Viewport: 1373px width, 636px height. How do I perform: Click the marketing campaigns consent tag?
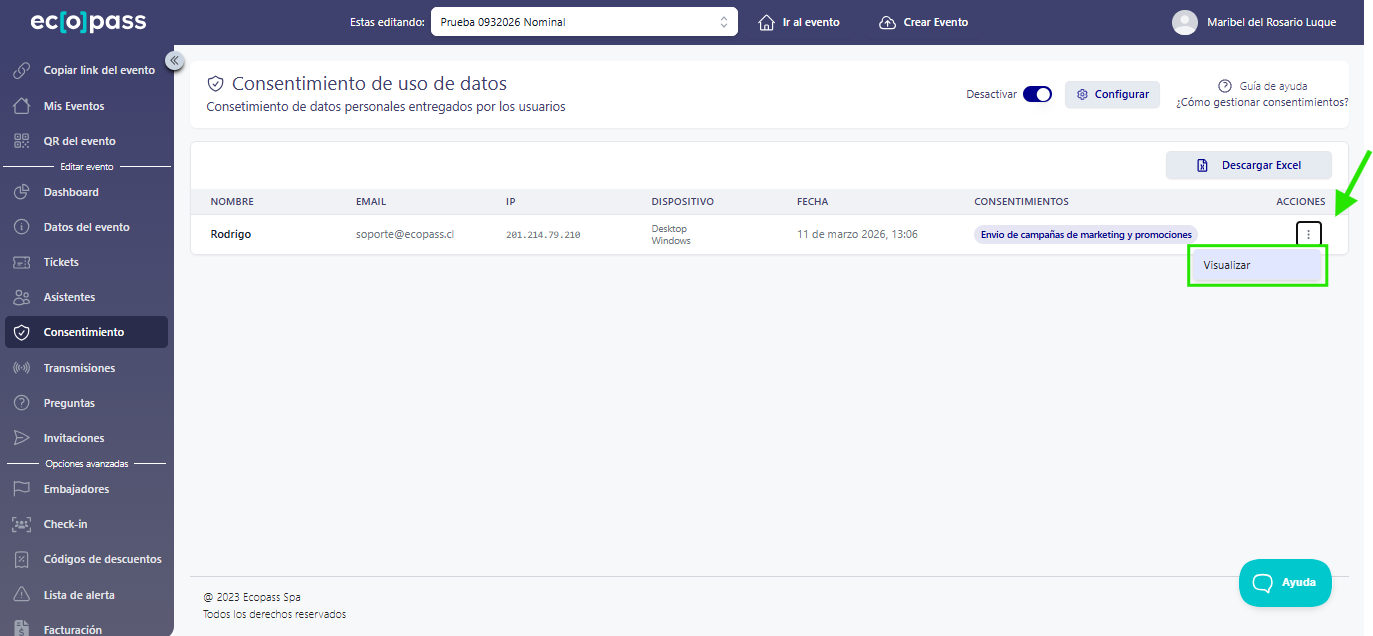[x=1086, y=234]
